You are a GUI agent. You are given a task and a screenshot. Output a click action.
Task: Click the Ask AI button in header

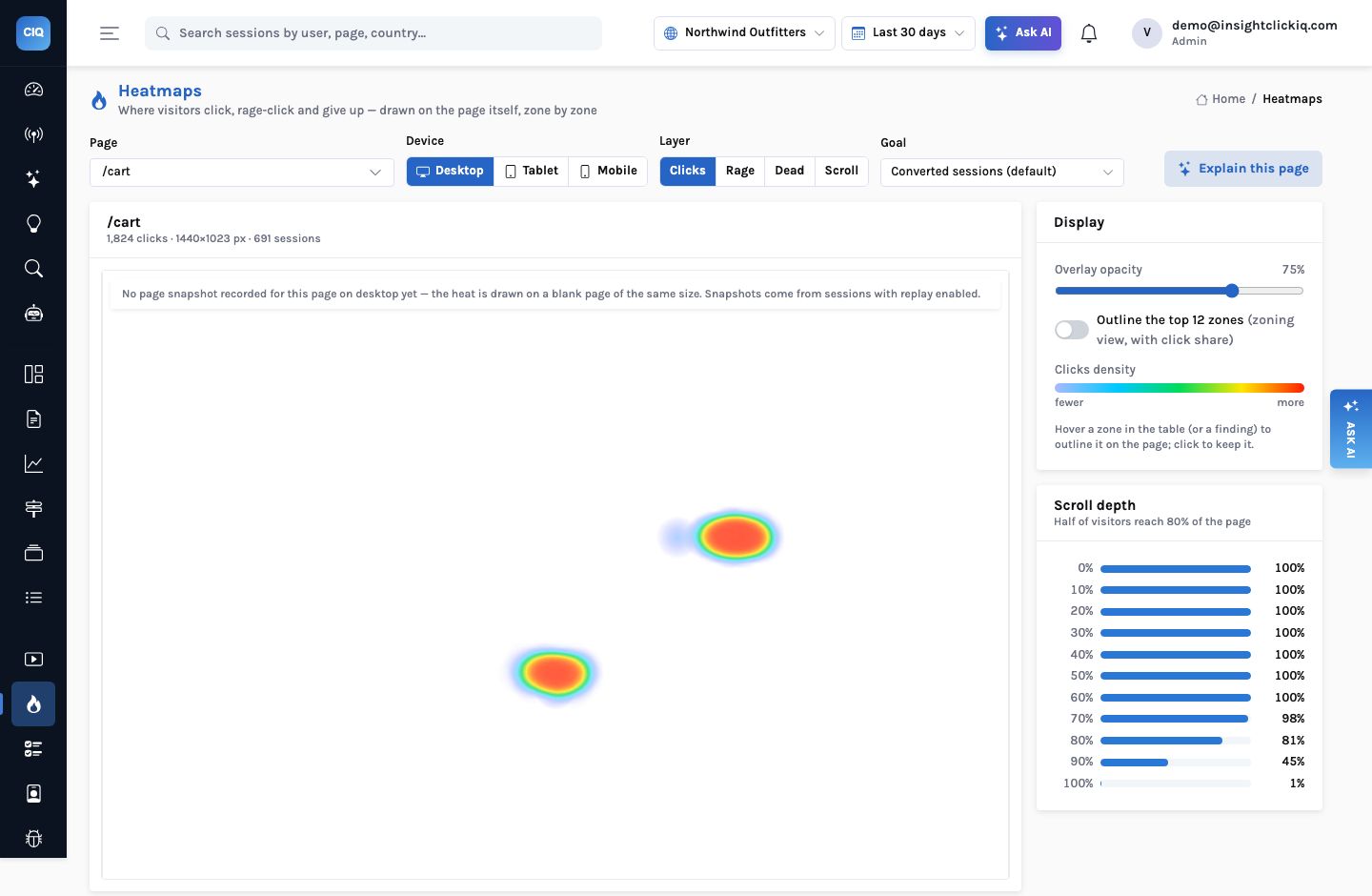click(1023, 33)
